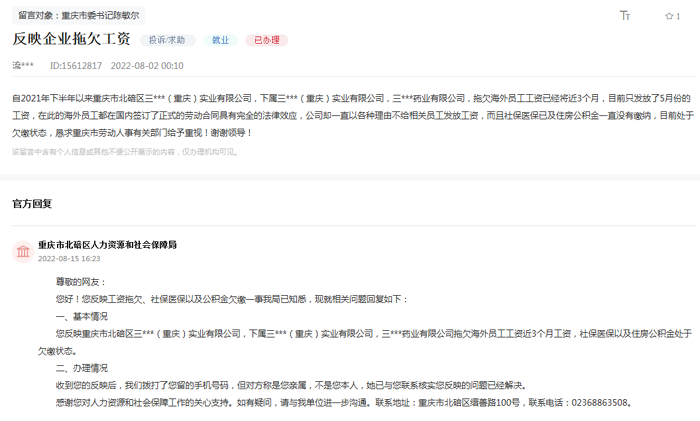Image resolution: width=700 pixels, height=421 pixels.
Task: Select the '投诉/求助' category tag
Action: click(167, 40)
